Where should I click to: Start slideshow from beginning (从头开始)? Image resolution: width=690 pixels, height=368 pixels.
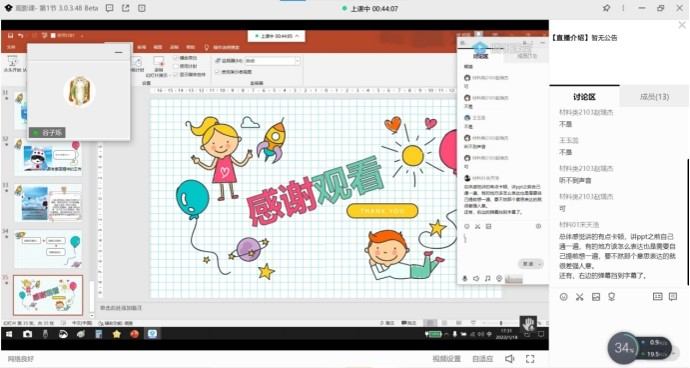[x=12, y=64]
